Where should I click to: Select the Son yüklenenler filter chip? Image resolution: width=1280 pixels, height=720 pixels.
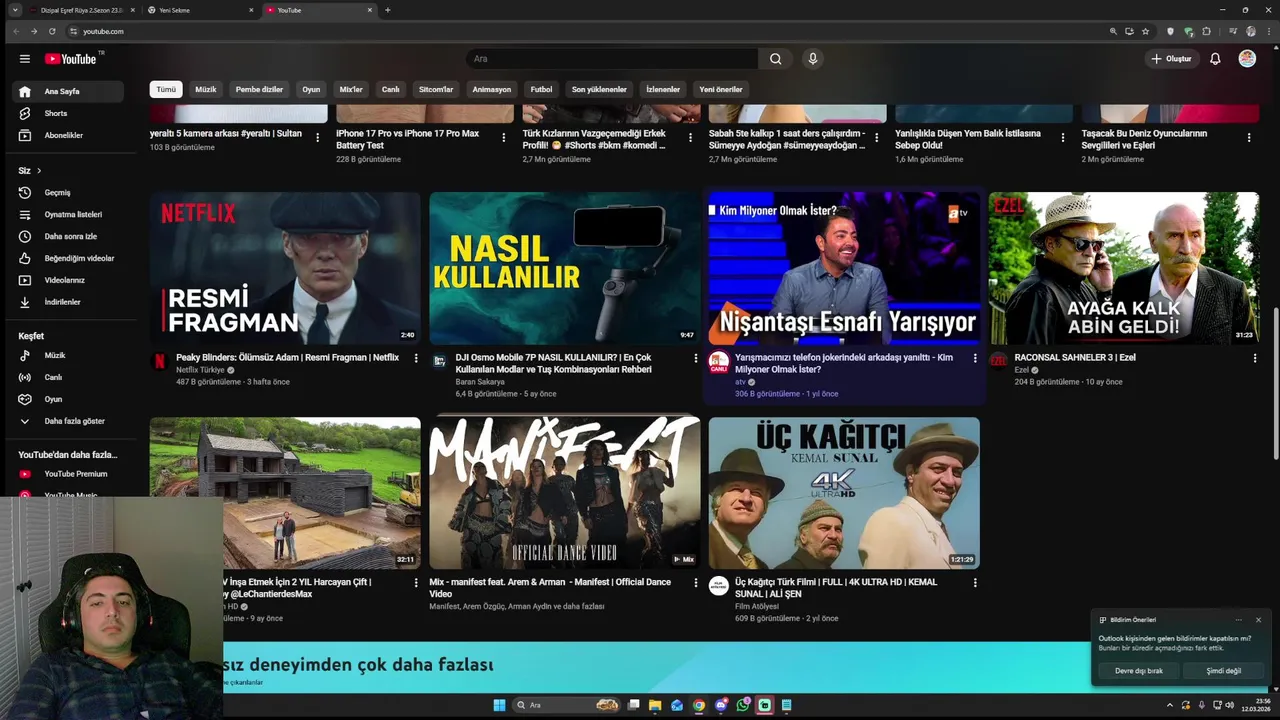click(599, 89)
